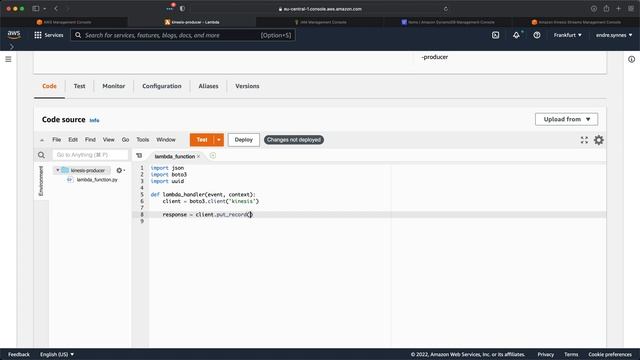Add a new editor tab with plus icon
Screen dimensions: 640x360
[213, 156]
